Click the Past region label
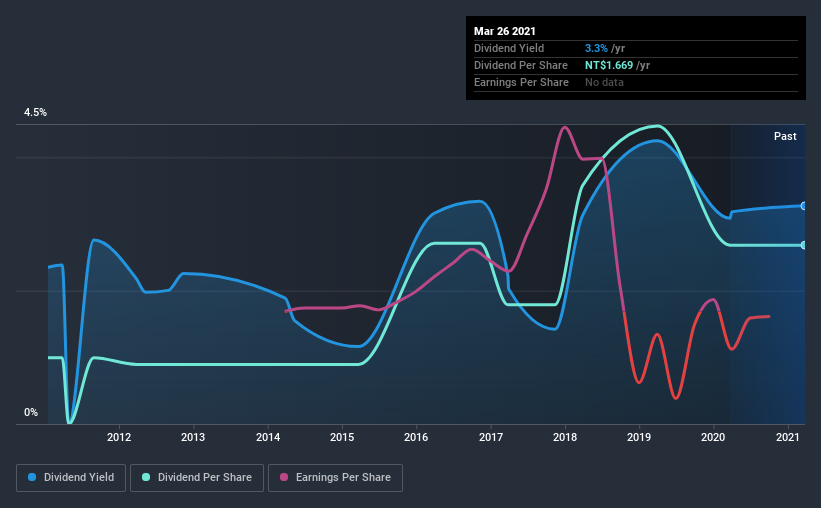Image resolution: width=821 pixels, height=508 pixels. pyautogui.click(x=785, y=136)
